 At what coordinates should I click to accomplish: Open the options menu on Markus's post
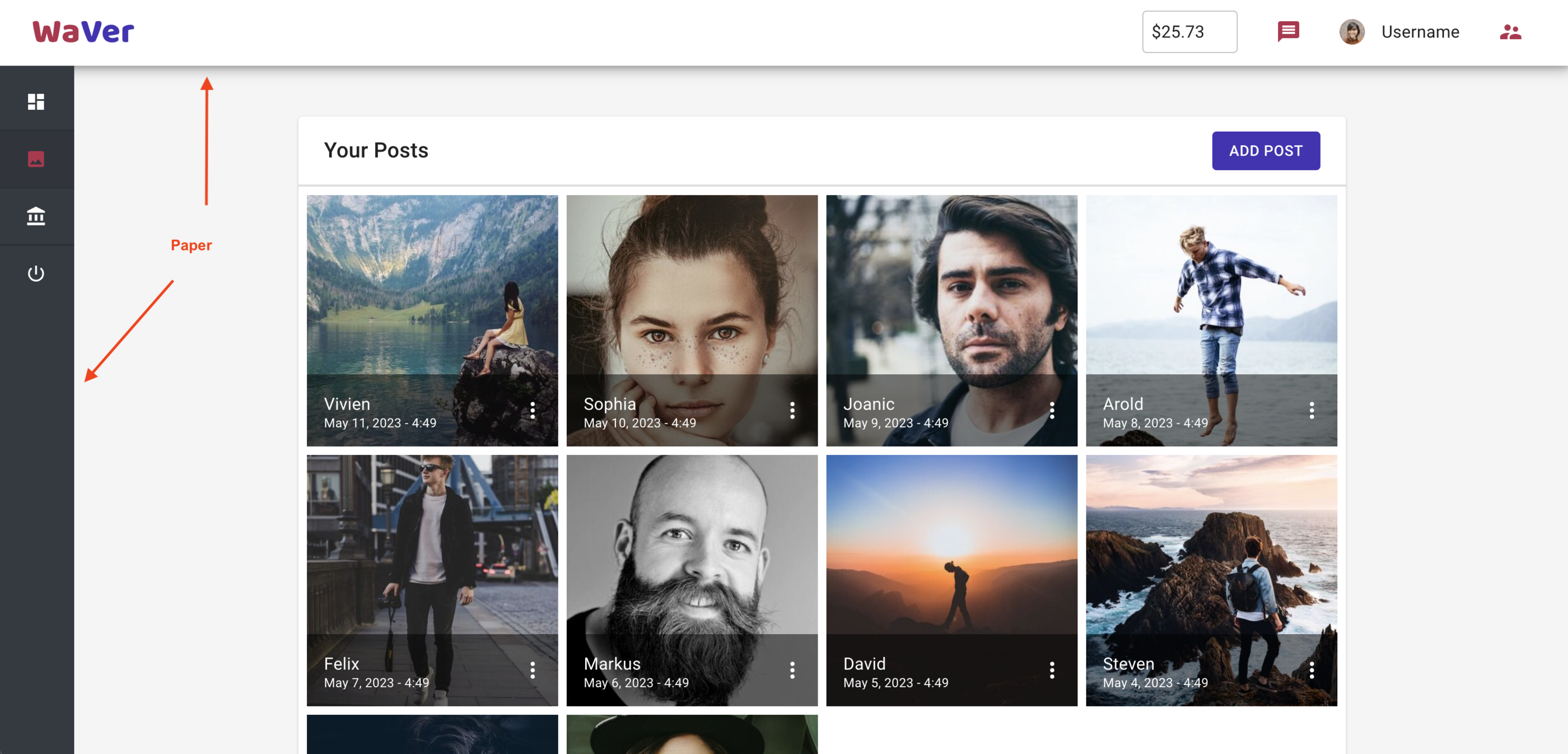coord(792,671)
